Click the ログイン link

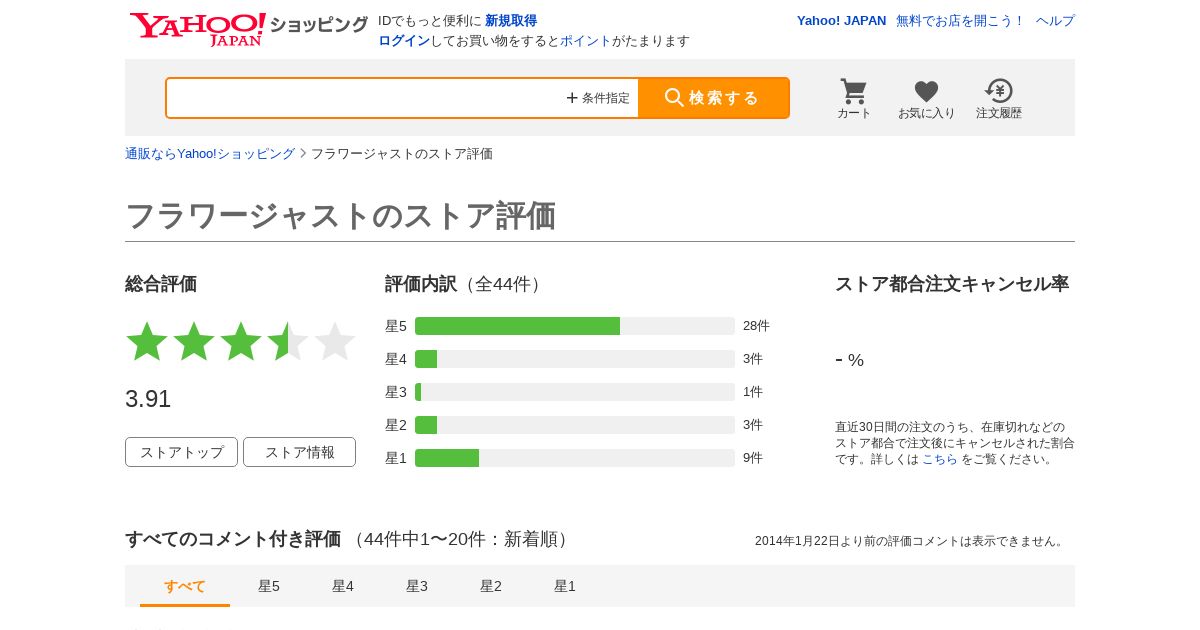pyautogui.click(x=404, y=41)
